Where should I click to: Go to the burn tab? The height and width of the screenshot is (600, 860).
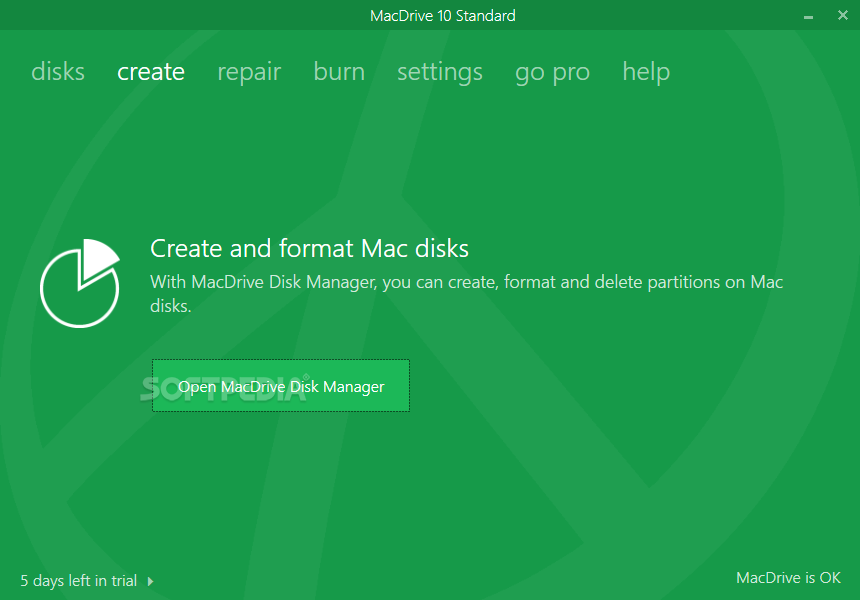click(339, 72)
